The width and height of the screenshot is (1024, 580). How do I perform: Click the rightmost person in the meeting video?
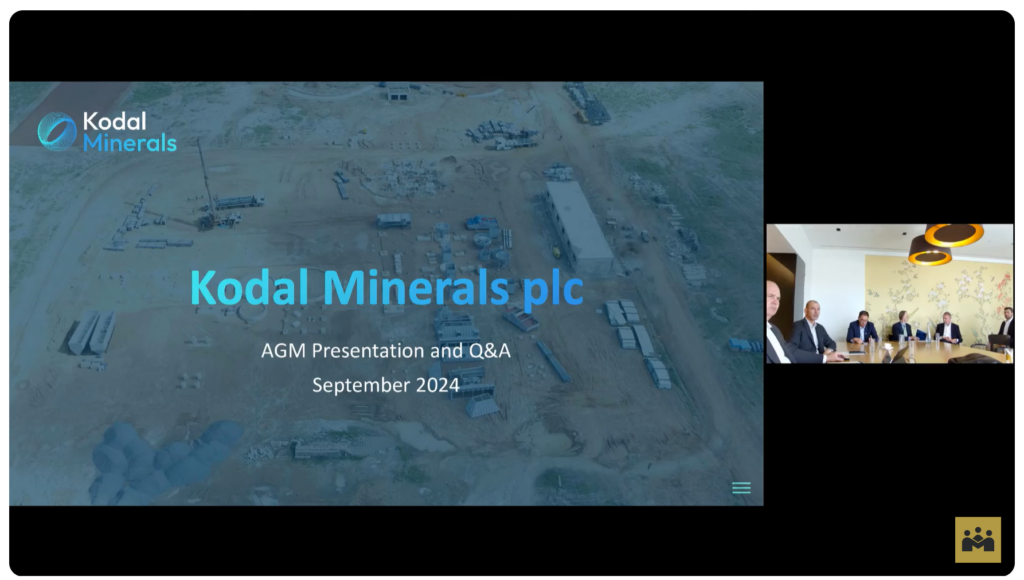(1005, 325)
